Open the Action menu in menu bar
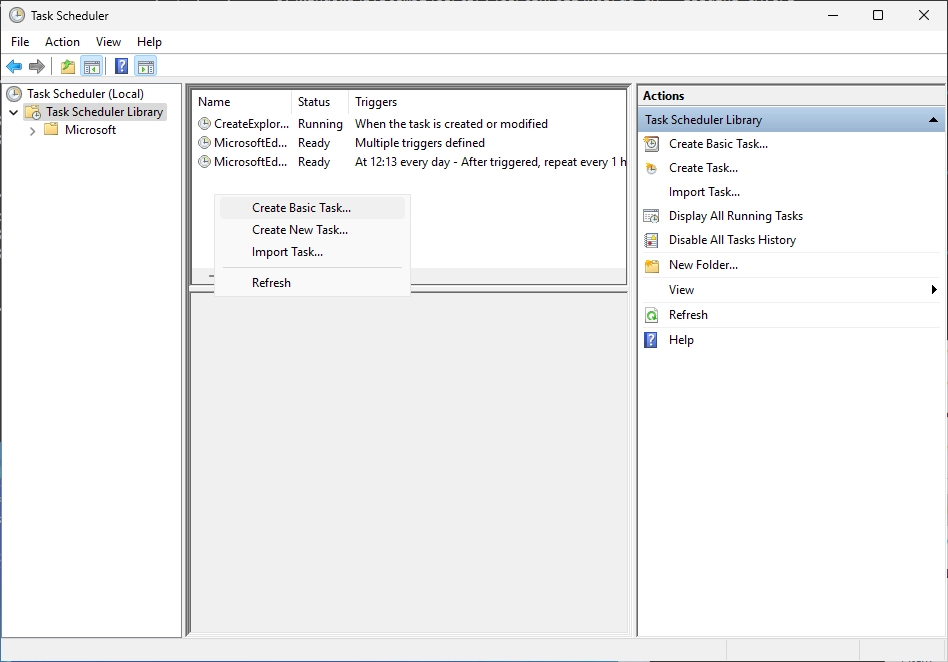This screenshot has height=662, width=948. [62, 42]
